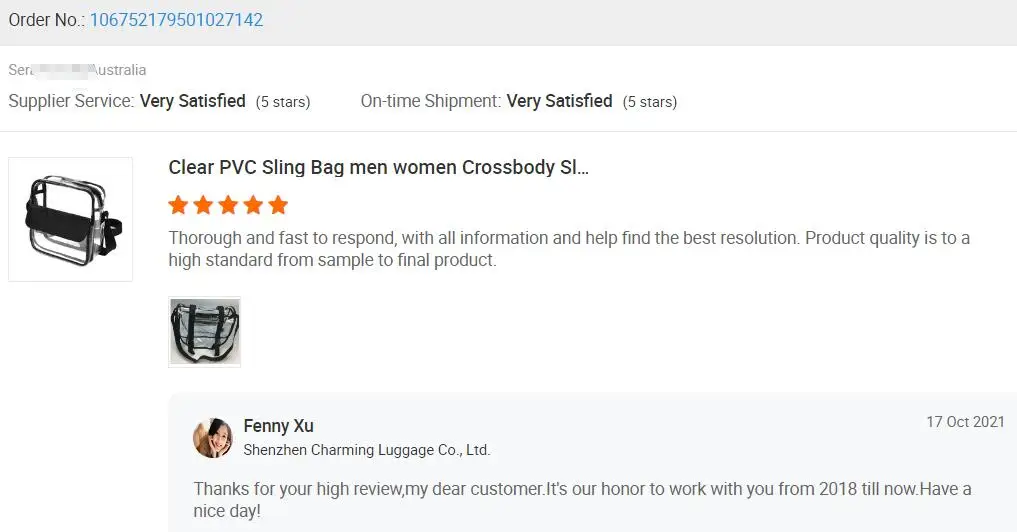The height and width of the screenshot is (532, 1017).
Task: Open the Clear PVC Sling Bag product title
Action: 378,168
